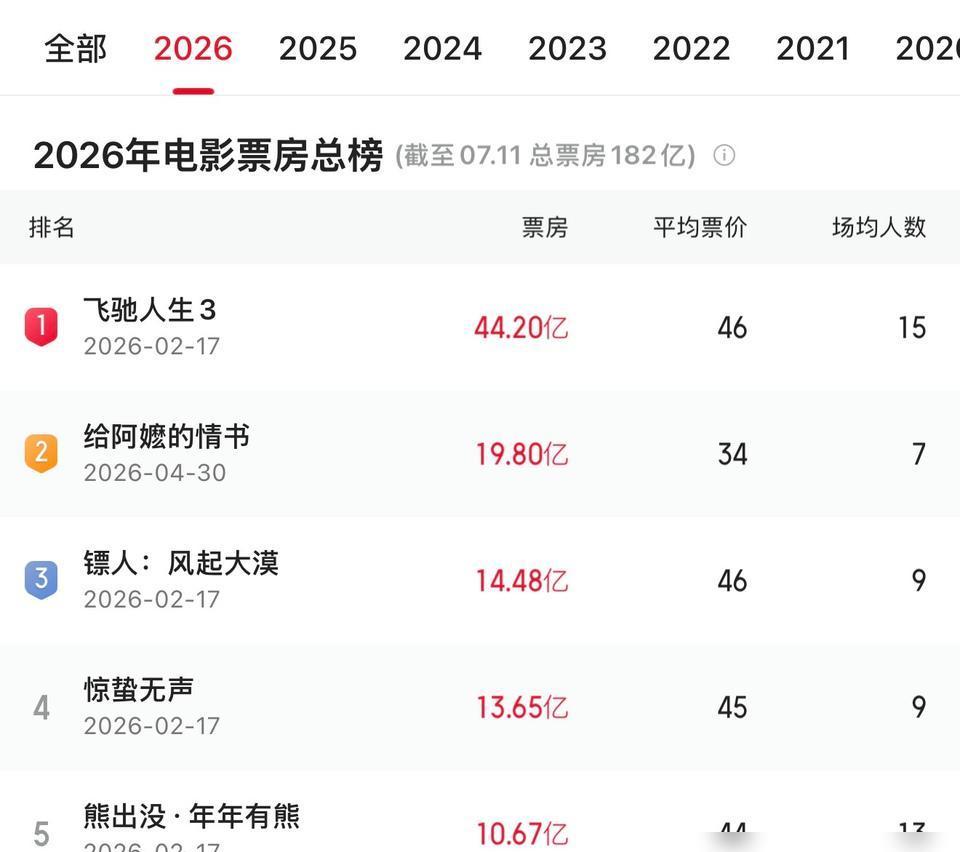This screenshot has width=960, height=852.
Task: Open the info icon beside total box office
Action: click(x=724, y=155)
